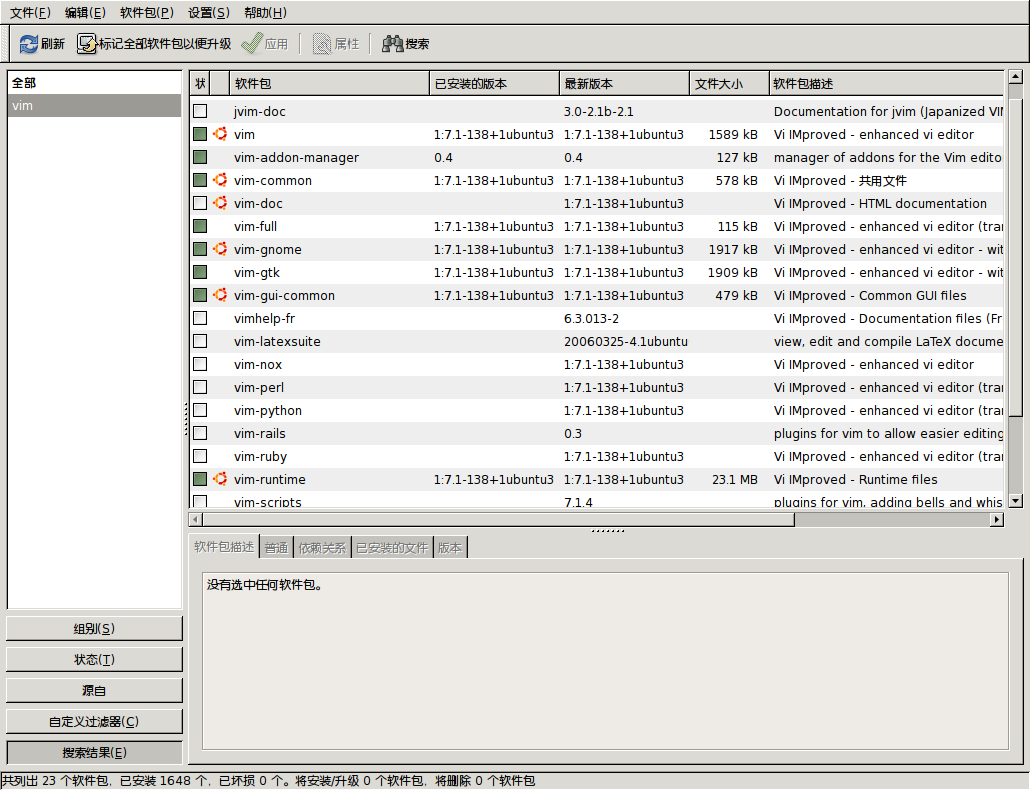Click the horizontal scrollbar right arrow
This screenshot has height=790, width=1030.
[x=997, y=519]
